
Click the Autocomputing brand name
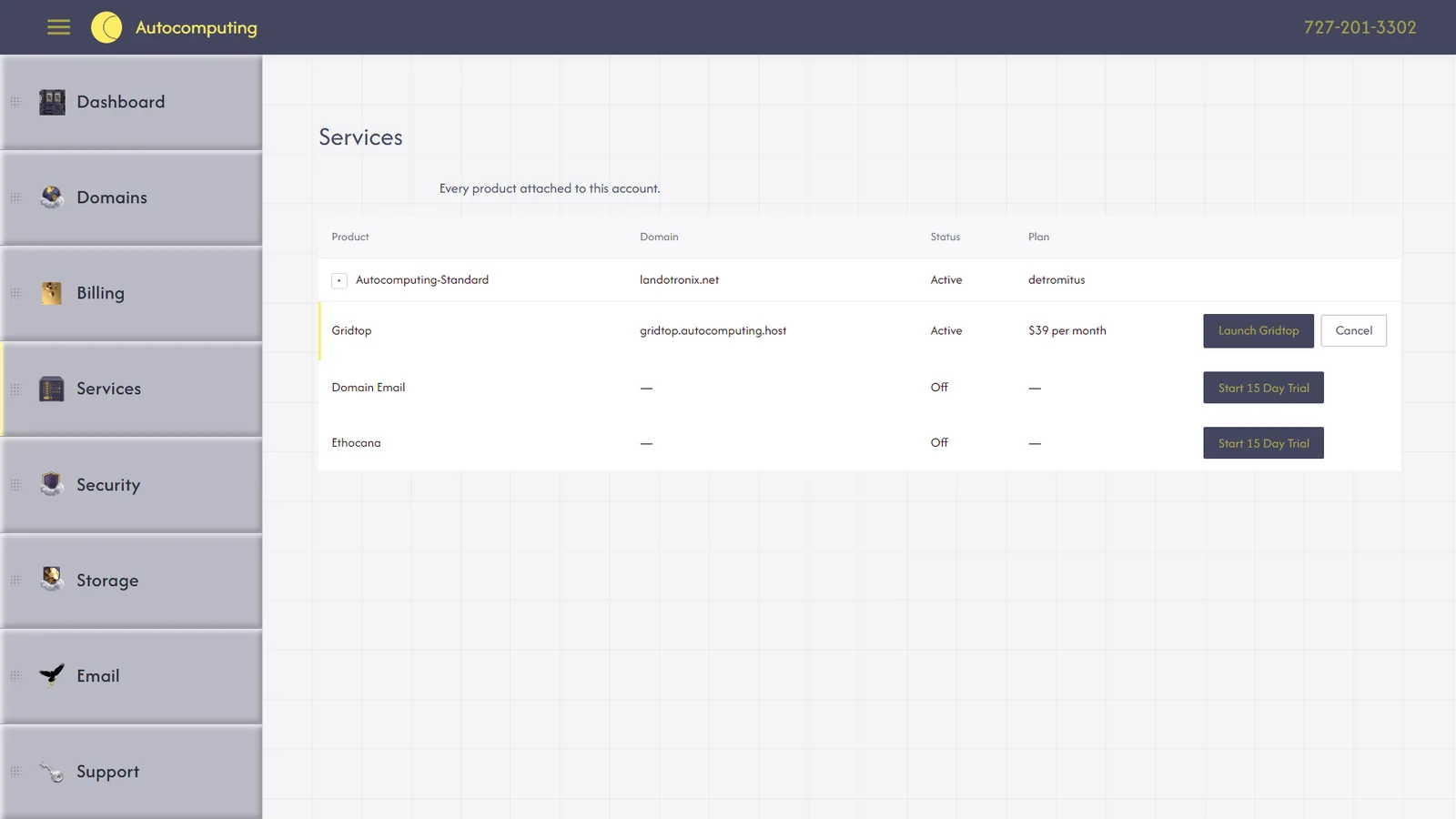click(x=197, y=27)
